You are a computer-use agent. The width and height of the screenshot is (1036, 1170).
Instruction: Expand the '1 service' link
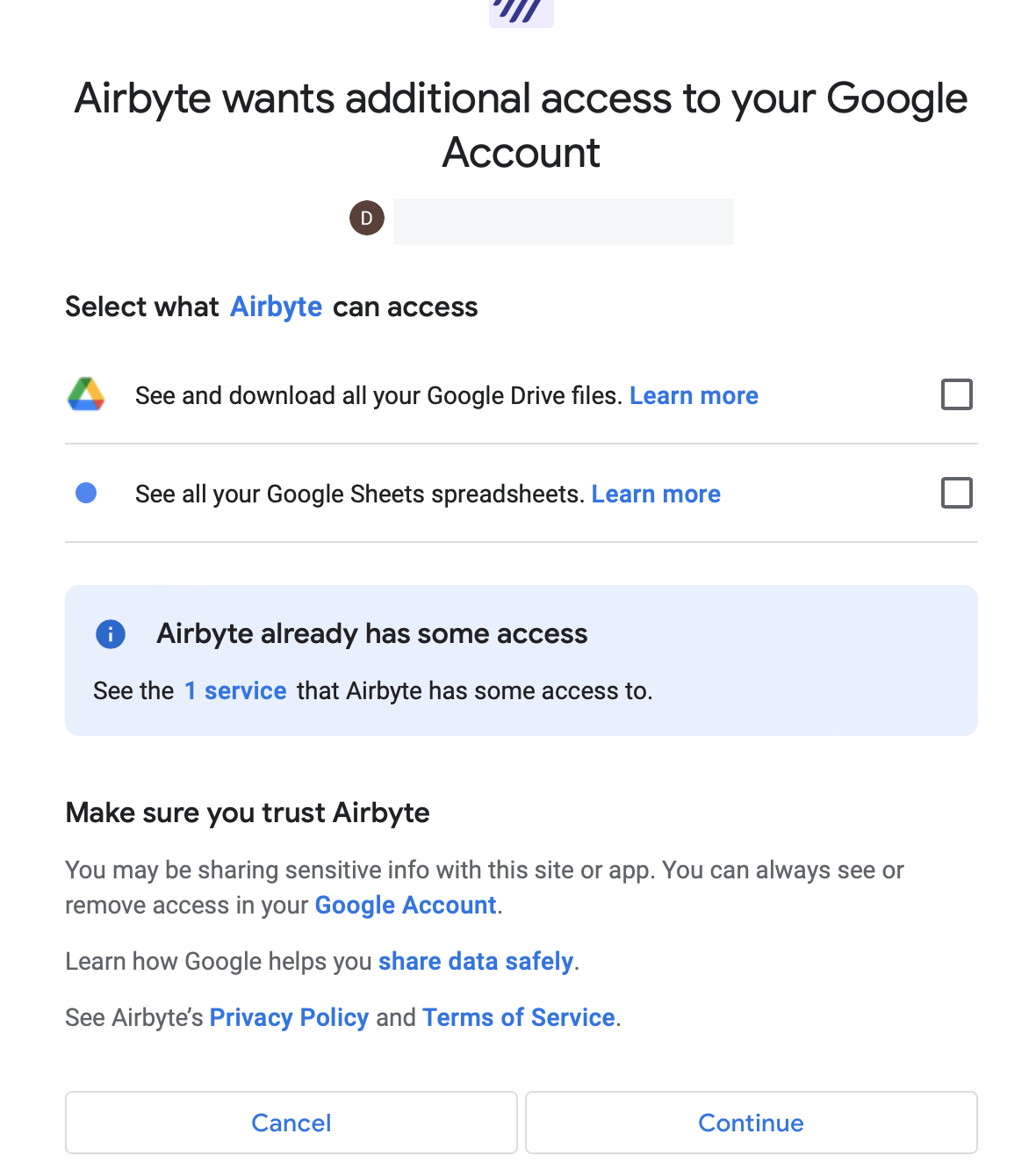(235, 691)
